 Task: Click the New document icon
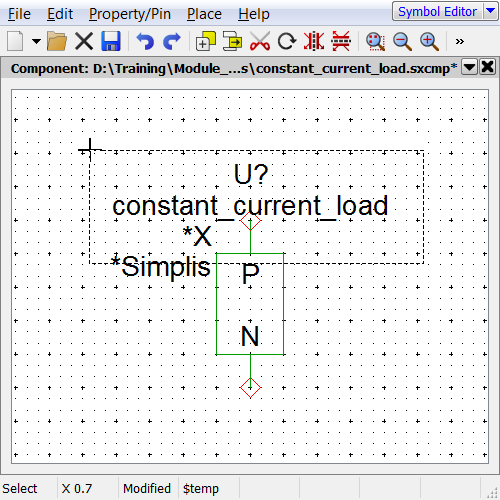click(15, 41)
